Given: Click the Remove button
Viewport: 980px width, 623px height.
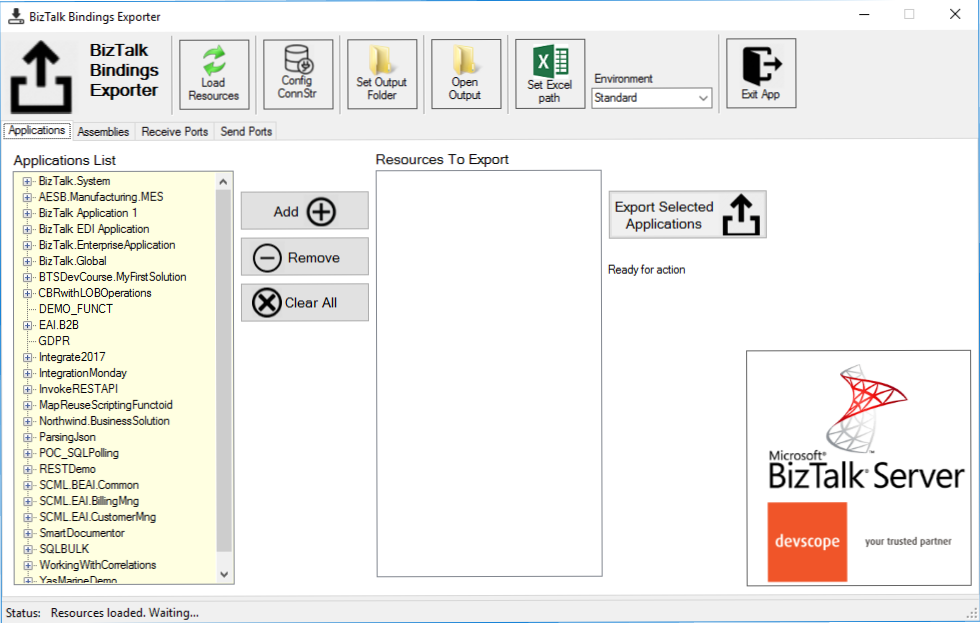Looking at the screenshot, I should click(x=304, y=257).
